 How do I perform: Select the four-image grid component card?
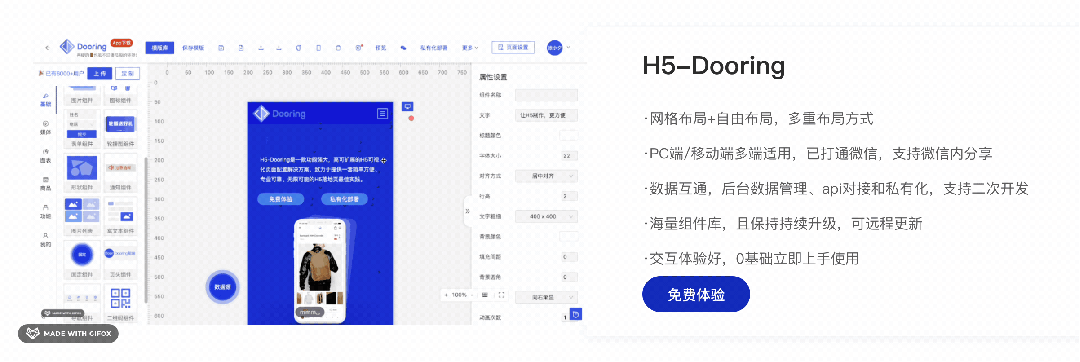82,216
